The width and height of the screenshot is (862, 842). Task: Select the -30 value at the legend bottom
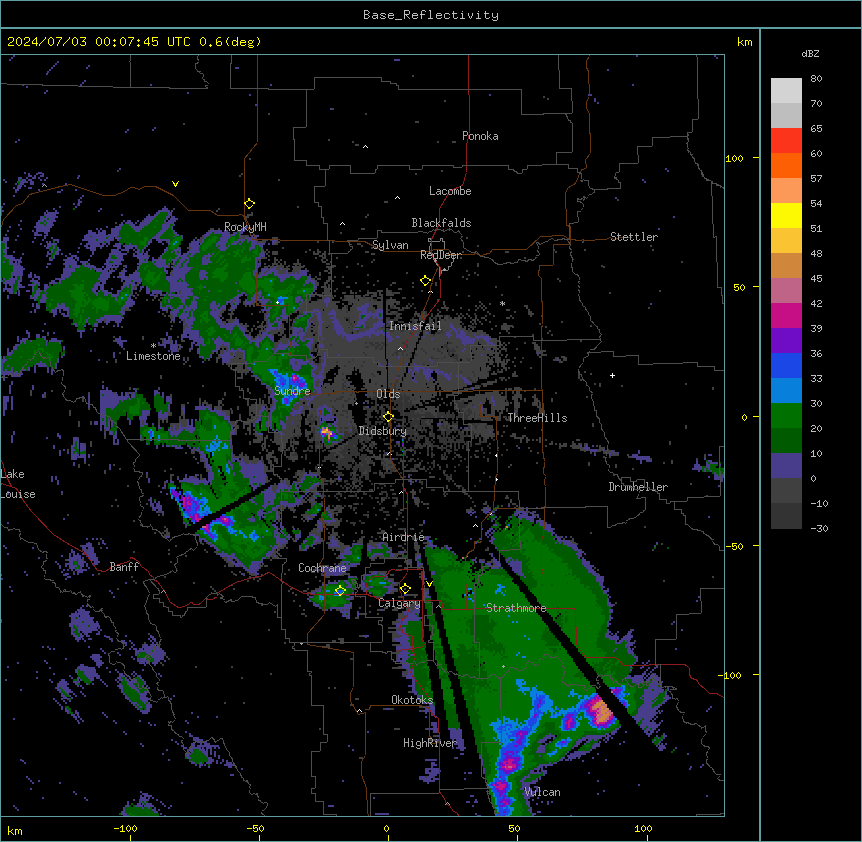(819, 529)
